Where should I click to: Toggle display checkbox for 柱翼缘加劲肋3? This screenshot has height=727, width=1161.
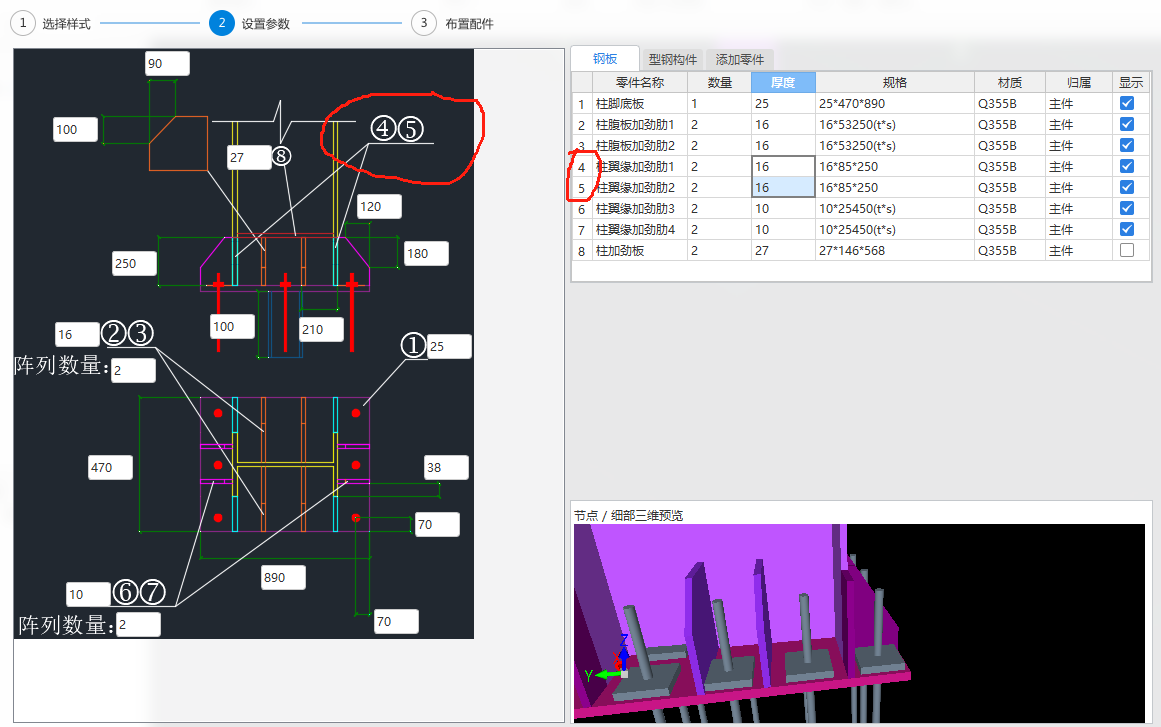coord(1127,208)
